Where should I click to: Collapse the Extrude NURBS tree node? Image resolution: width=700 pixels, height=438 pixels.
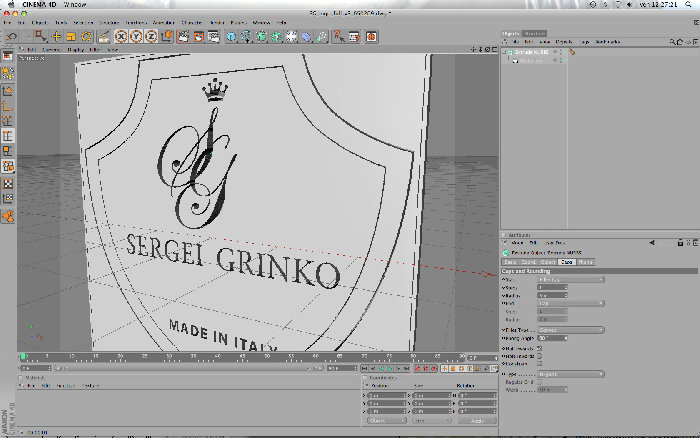504,52
